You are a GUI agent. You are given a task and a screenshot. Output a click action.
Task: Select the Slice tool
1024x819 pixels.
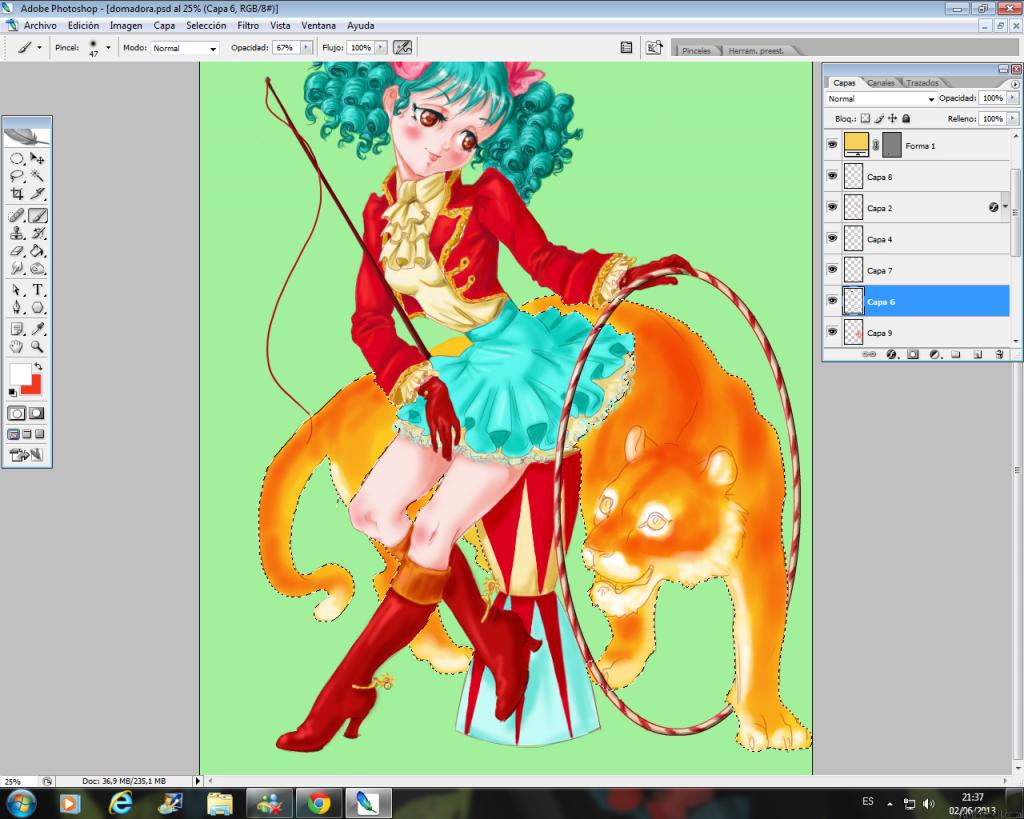coord(38,194)
